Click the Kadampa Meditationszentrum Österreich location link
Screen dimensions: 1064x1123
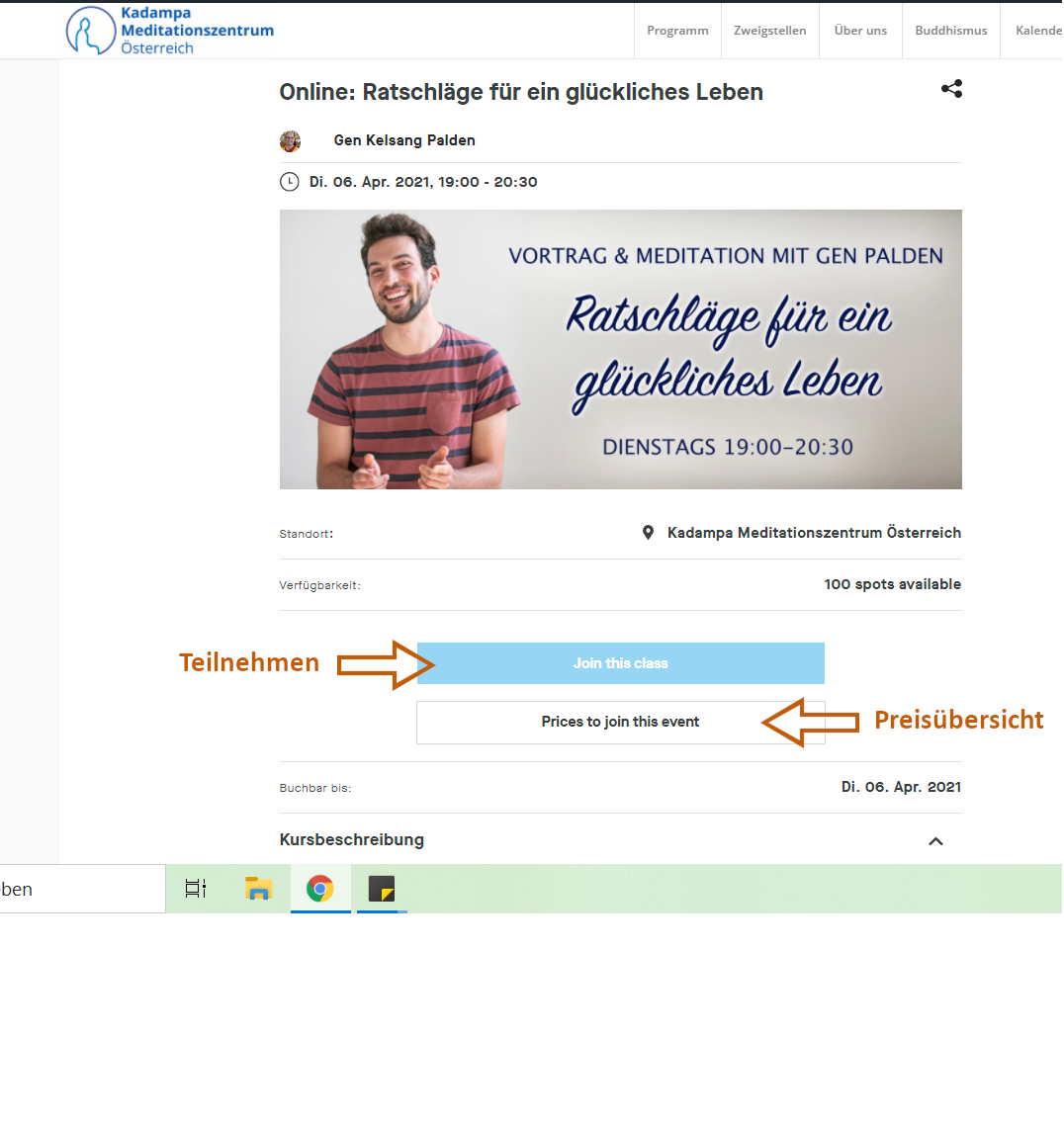[x=814, y=533]
